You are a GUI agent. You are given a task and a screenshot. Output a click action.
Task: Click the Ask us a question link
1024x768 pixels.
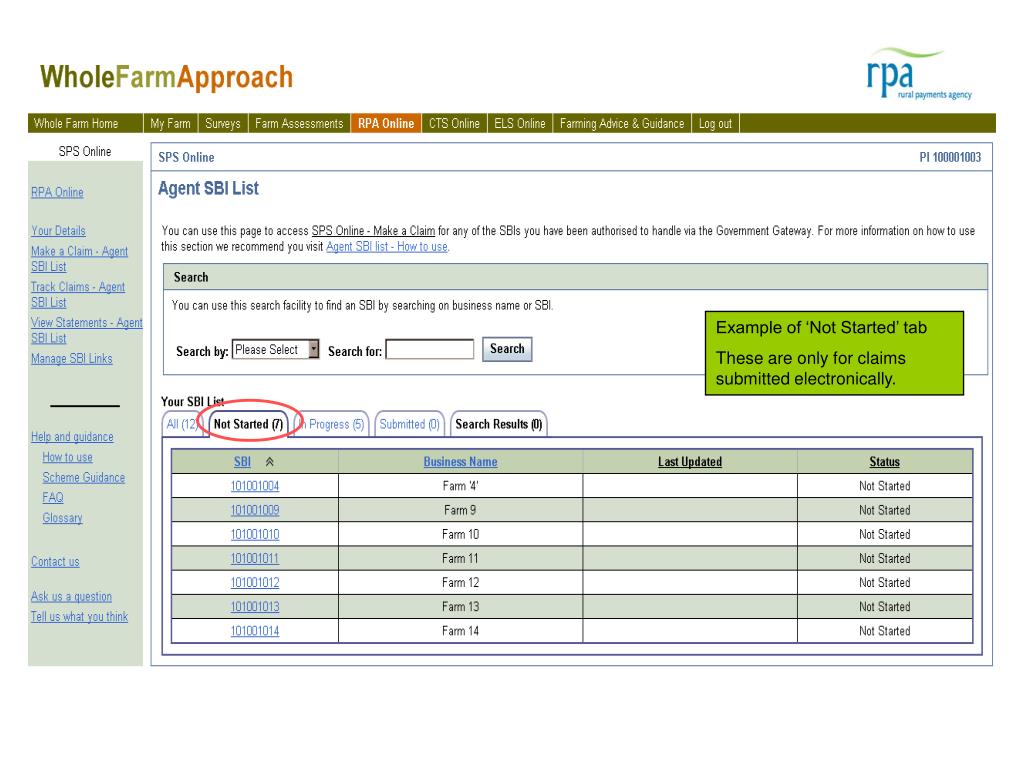point(71,596)
